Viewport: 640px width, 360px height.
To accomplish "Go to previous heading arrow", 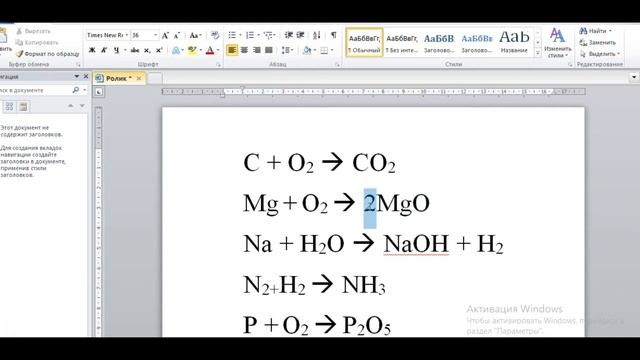I will [70, 106].
